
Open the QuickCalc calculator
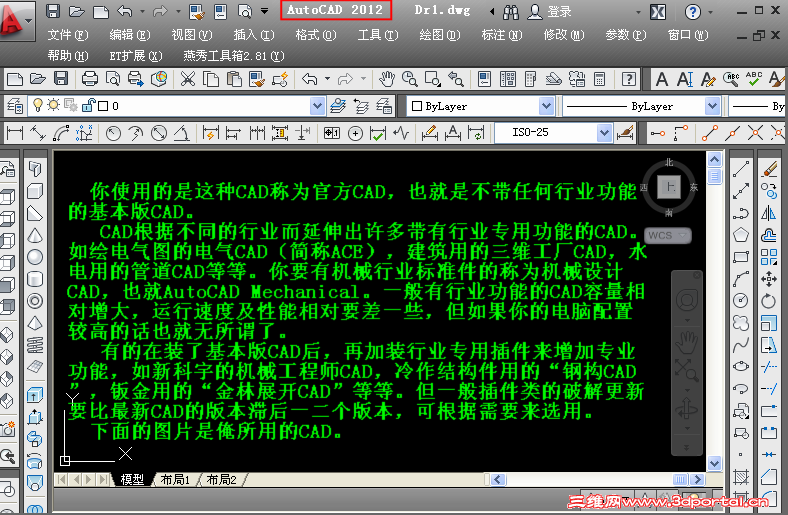[x=599, y=79]
